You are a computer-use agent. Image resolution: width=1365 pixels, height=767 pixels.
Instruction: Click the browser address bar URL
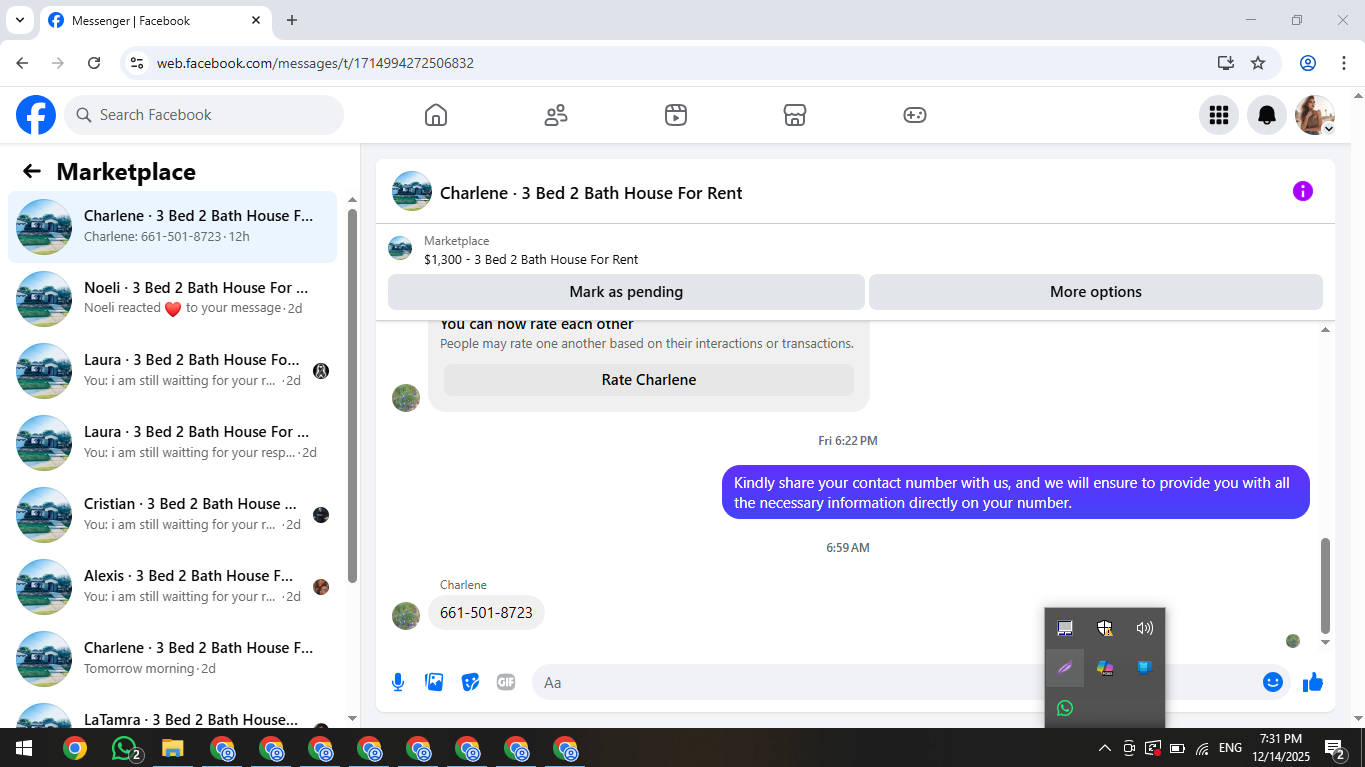pos(315,63)
